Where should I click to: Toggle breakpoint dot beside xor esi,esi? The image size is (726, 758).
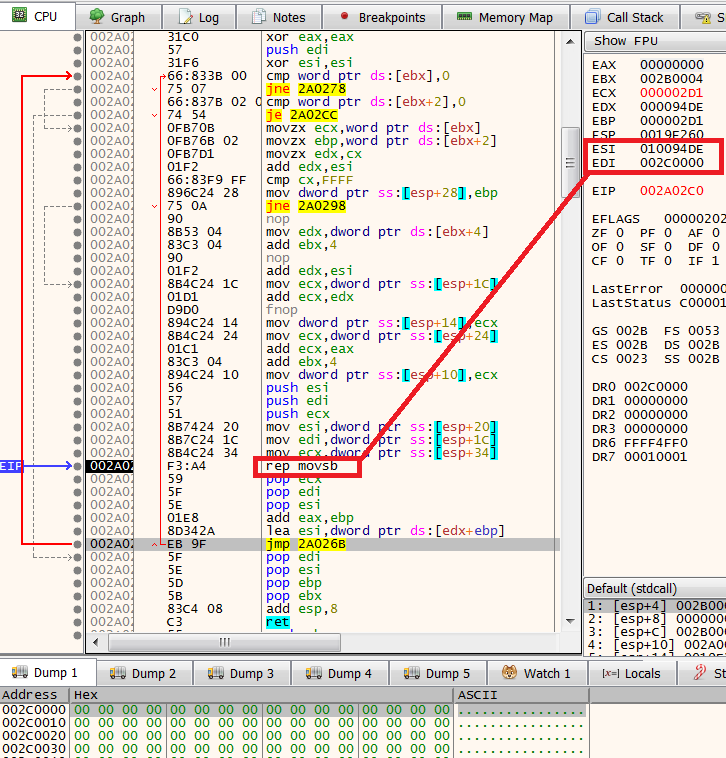77,63
